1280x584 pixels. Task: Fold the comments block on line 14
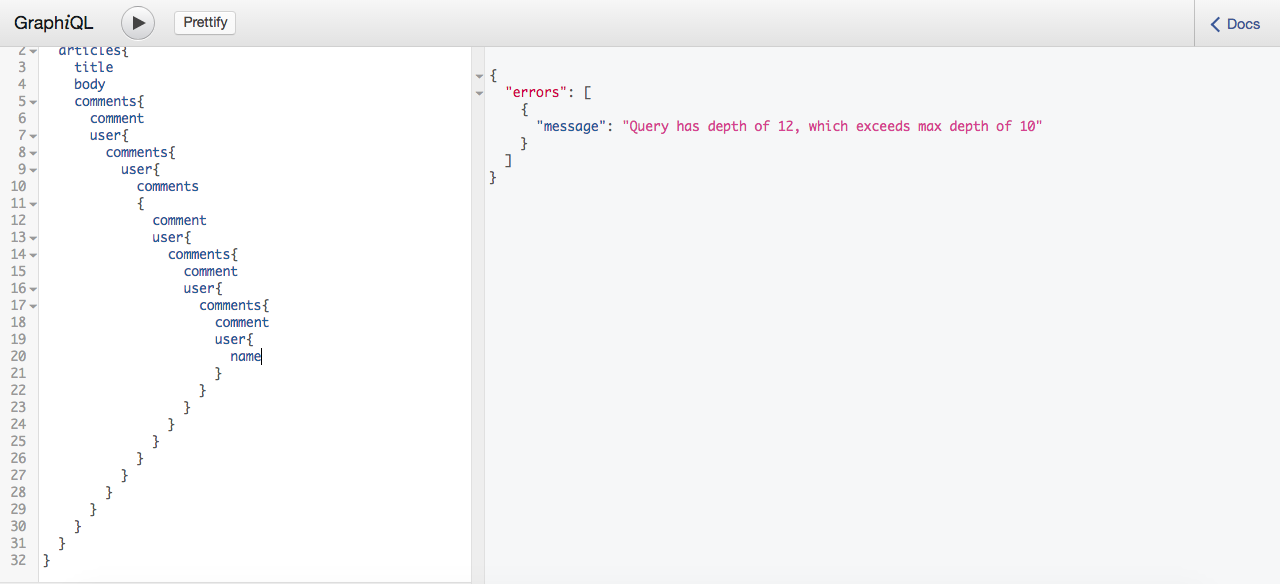[x=33, y=255]
